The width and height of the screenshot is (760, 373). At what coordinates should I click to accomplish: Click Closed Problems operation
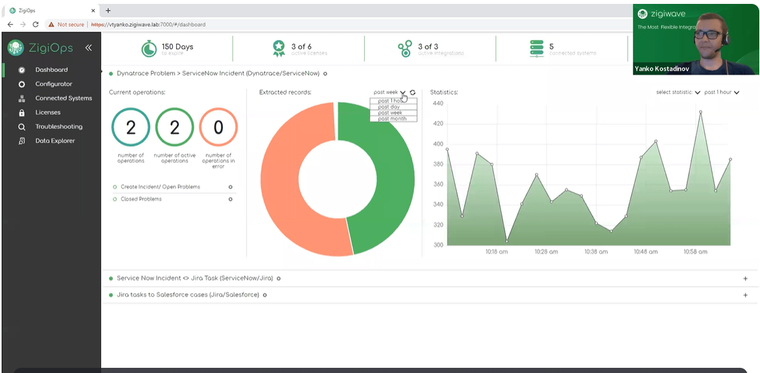pos(141,199)
